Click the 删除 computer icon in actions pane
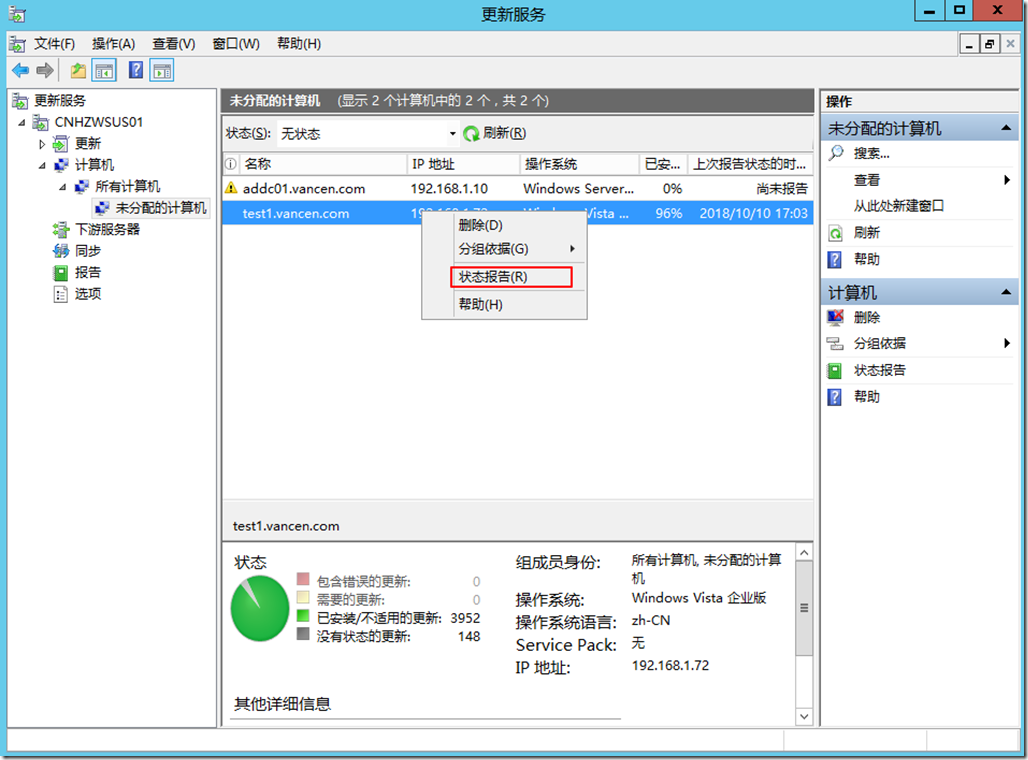Image resolution: width=1028 pixels, height=760 pixels. (835, 317)
